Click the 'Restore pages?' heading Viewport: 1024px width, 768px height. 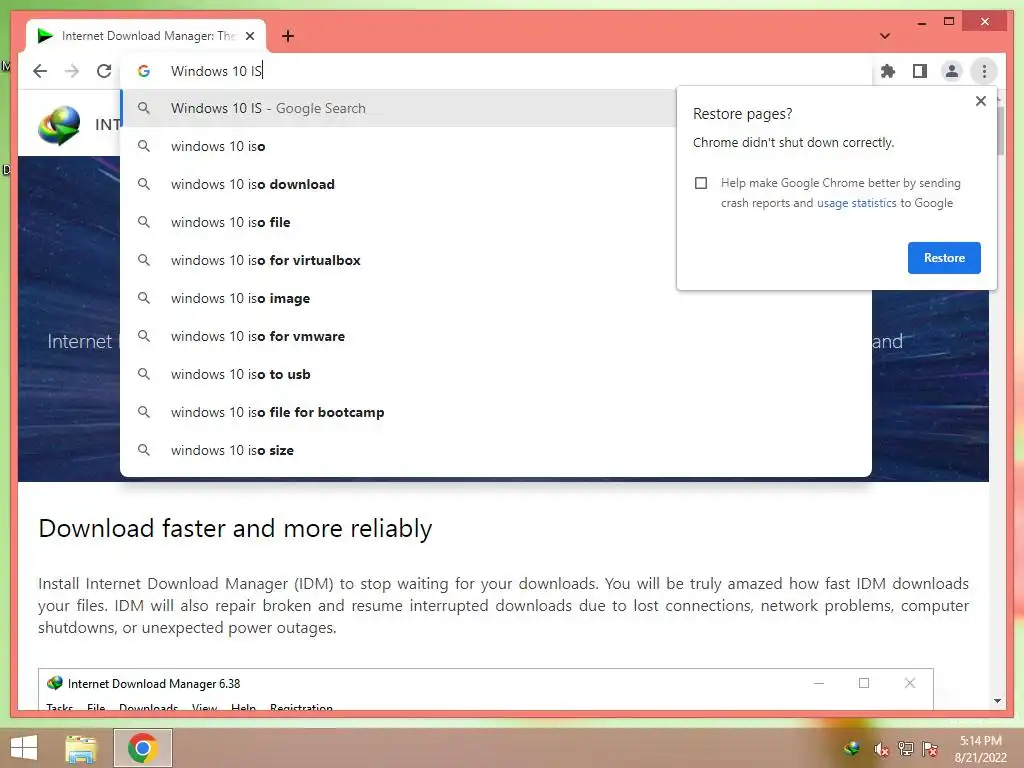coord(743,114)
